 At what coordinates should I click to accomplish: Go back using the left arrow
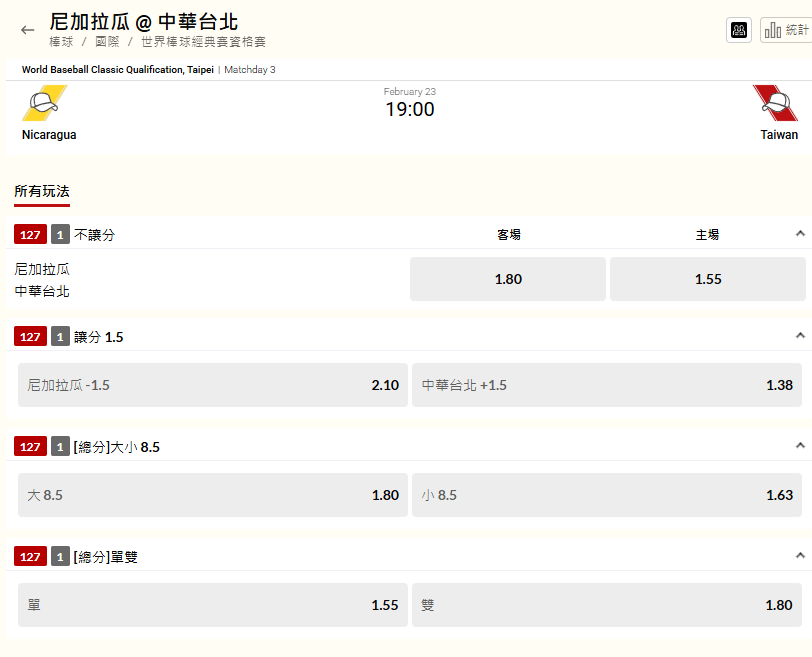pos(27,30)
